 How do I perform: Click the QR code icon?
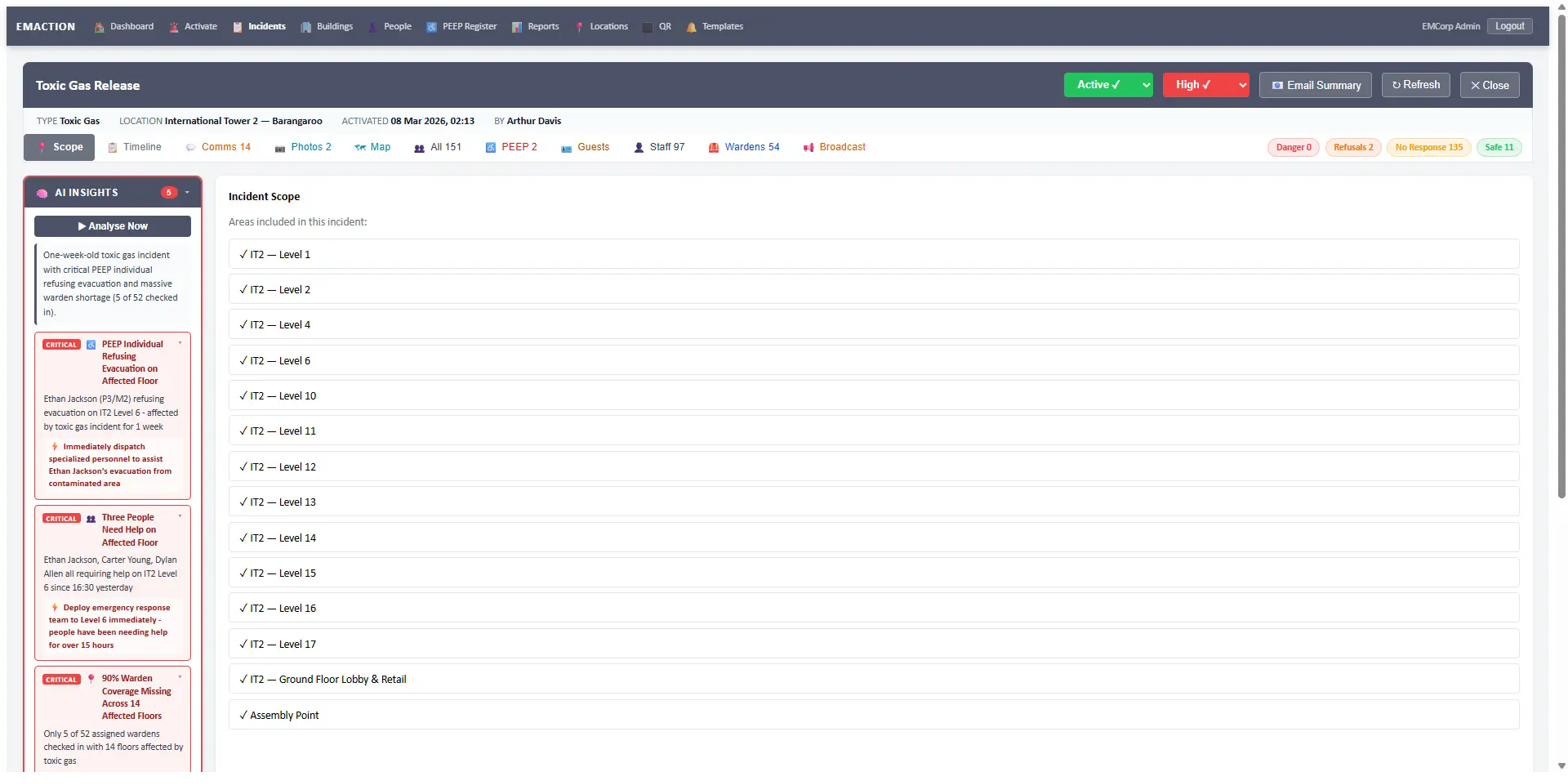tap(648, 27)
